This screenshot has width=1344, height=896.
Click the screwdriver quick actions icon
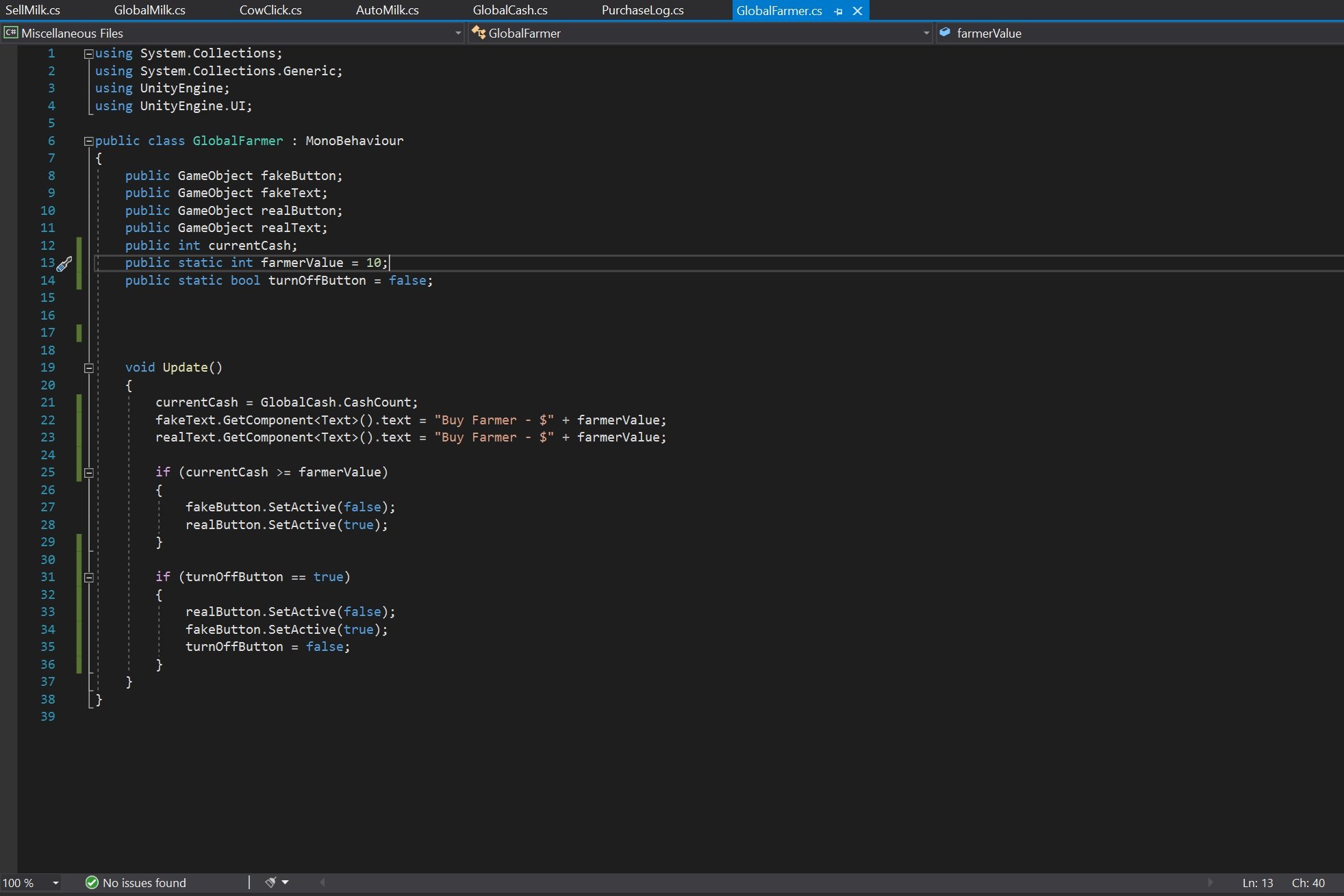point(64,264)
